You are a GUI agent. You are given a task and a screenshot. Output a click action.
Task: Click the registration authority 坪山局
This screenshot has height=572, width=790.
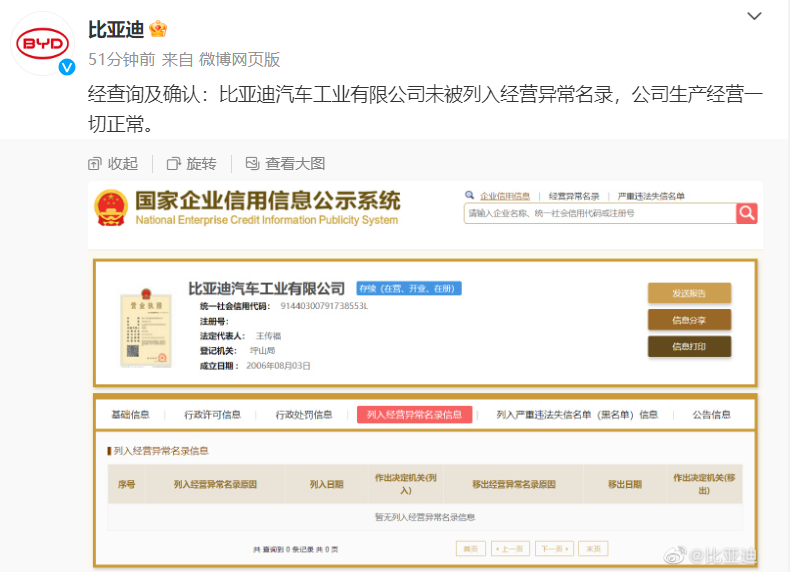tap(262, 350)
